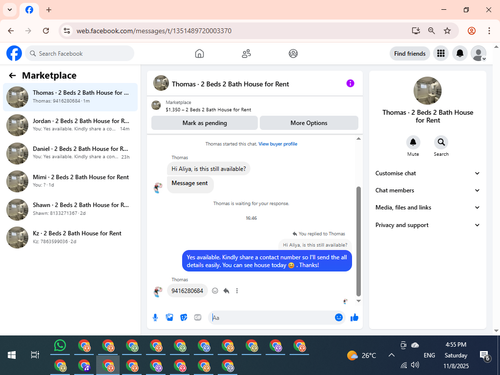Click Thomas listing avatar in right panel
Viewport: 500px width, 375px height.
click(x=428, y=91)
